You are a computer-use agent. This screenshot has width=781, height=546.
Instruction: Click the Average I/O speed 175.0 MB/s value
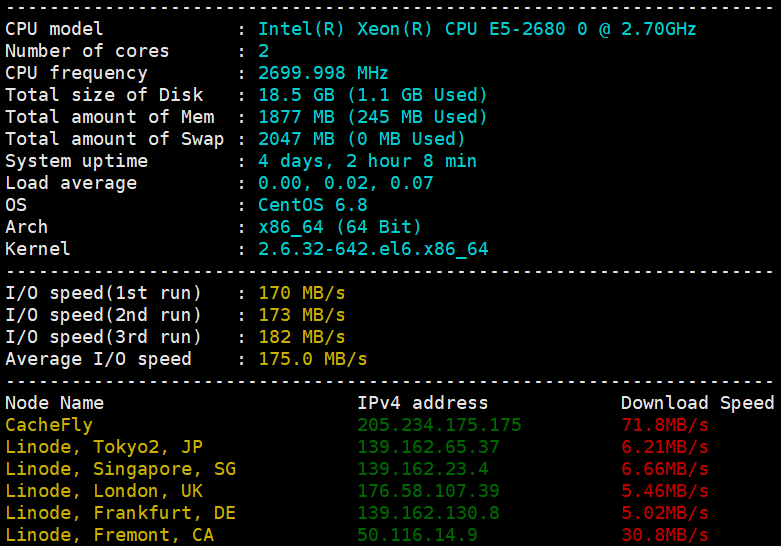312,359
